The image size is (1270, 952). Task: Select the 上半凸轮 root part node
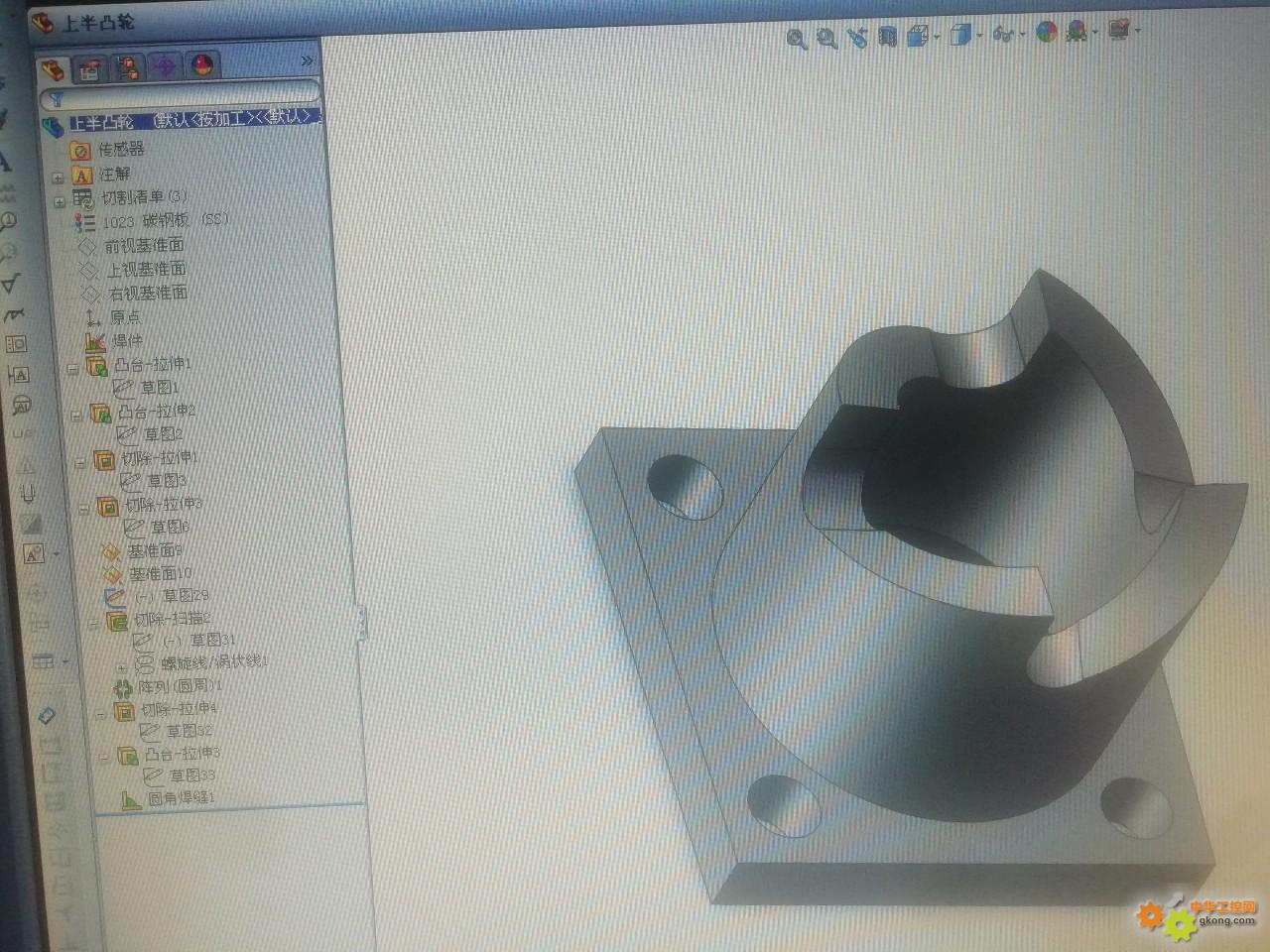pyautogui.click(x=190, y=121)
